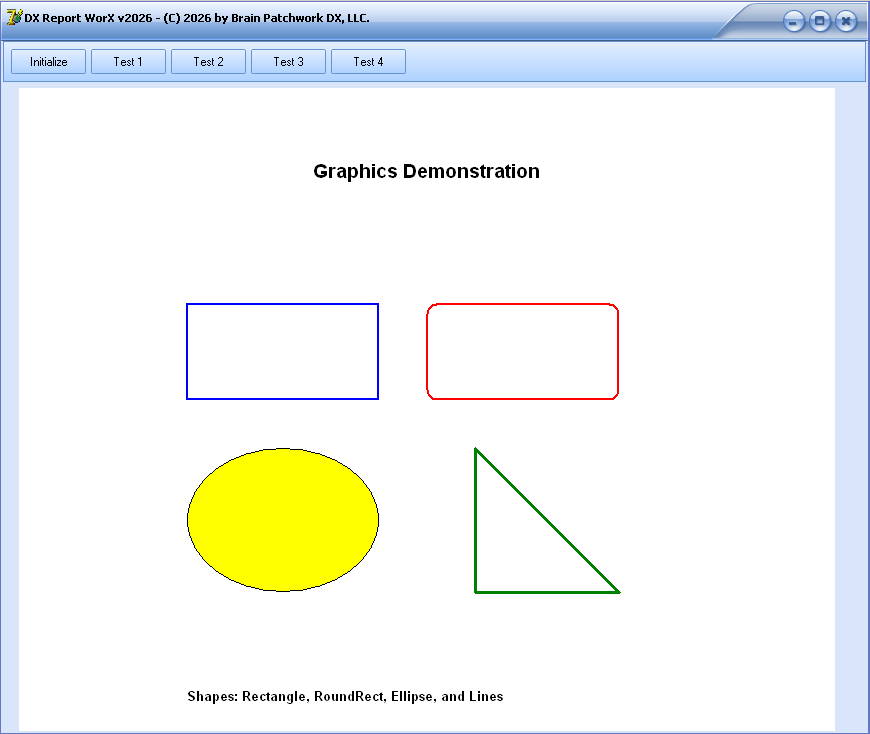
Task: Click the Graphics Demonstration heading
Action: click(426, 171)
